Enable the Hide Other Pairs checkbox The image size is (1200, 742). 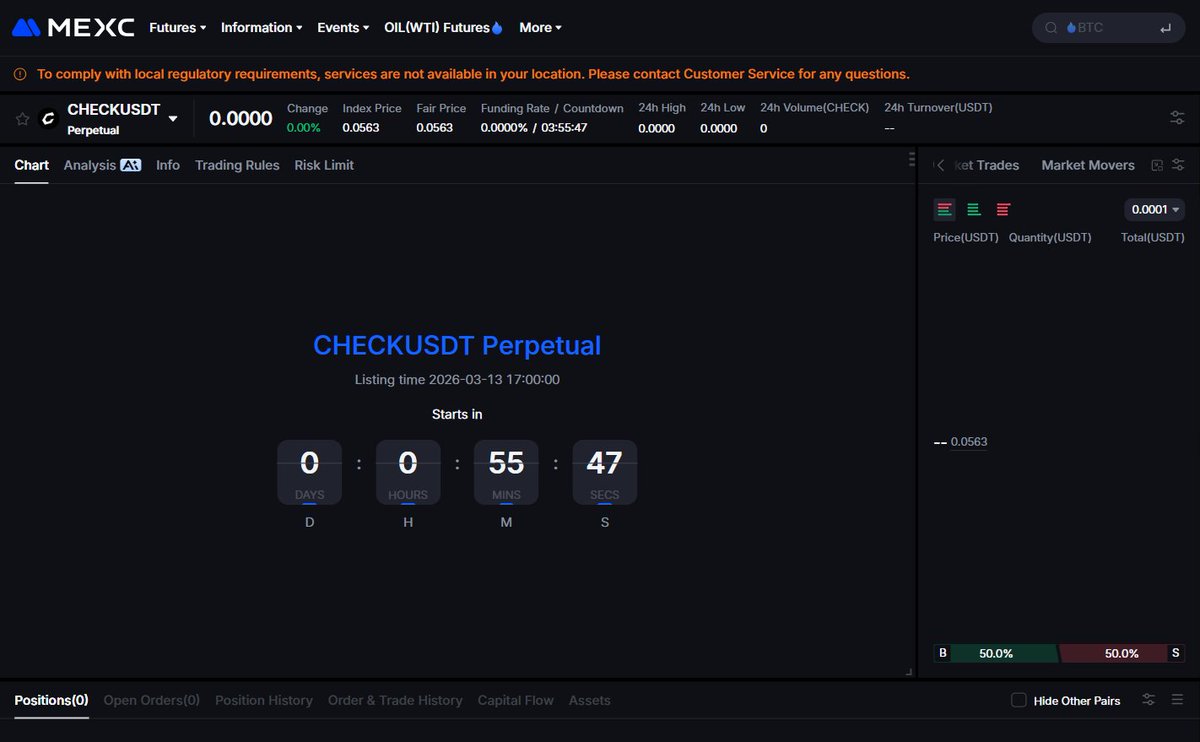point(1019,700)
